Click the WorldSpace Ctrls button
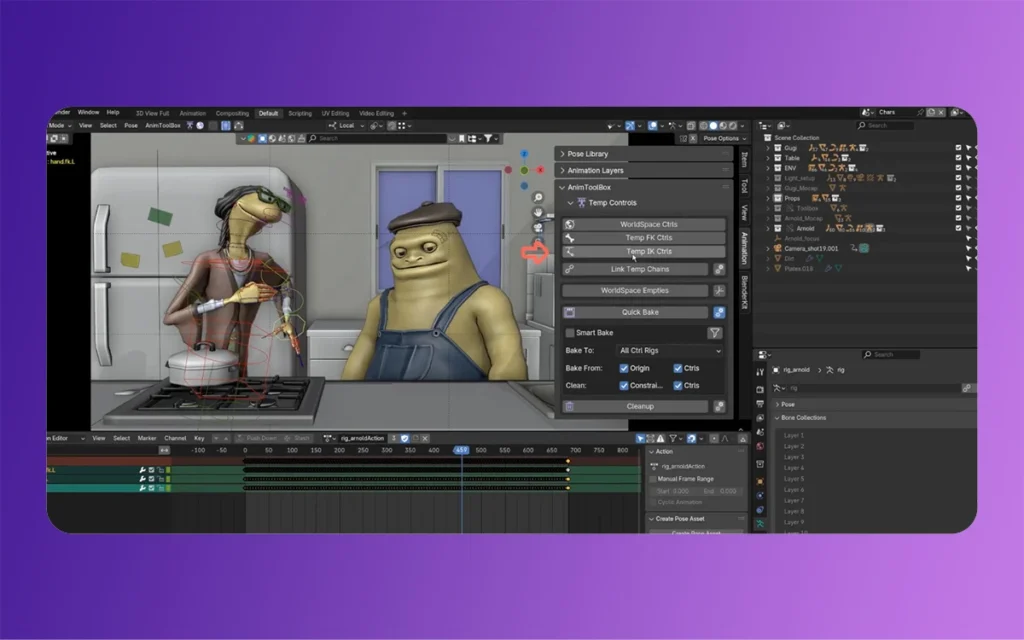 pos(644,224)
